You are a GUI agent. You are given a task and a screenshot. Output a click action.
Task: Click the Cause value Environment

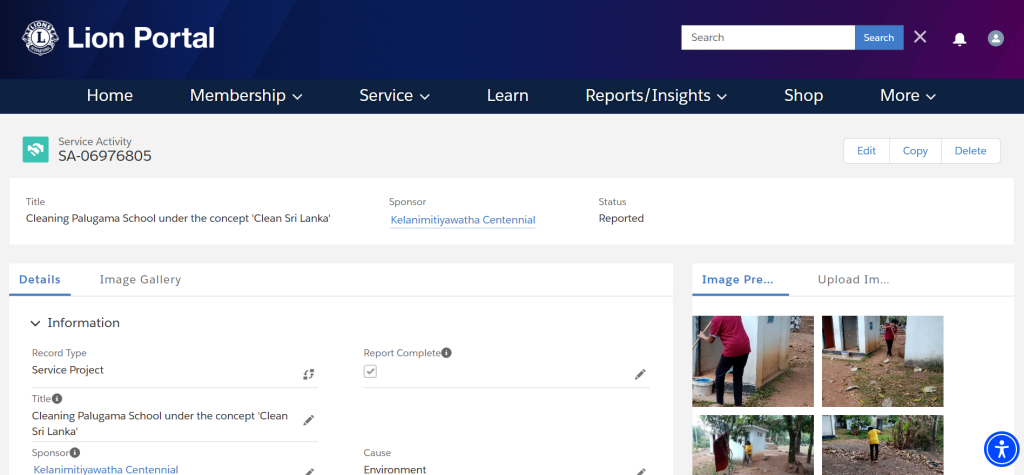point(395,469)
